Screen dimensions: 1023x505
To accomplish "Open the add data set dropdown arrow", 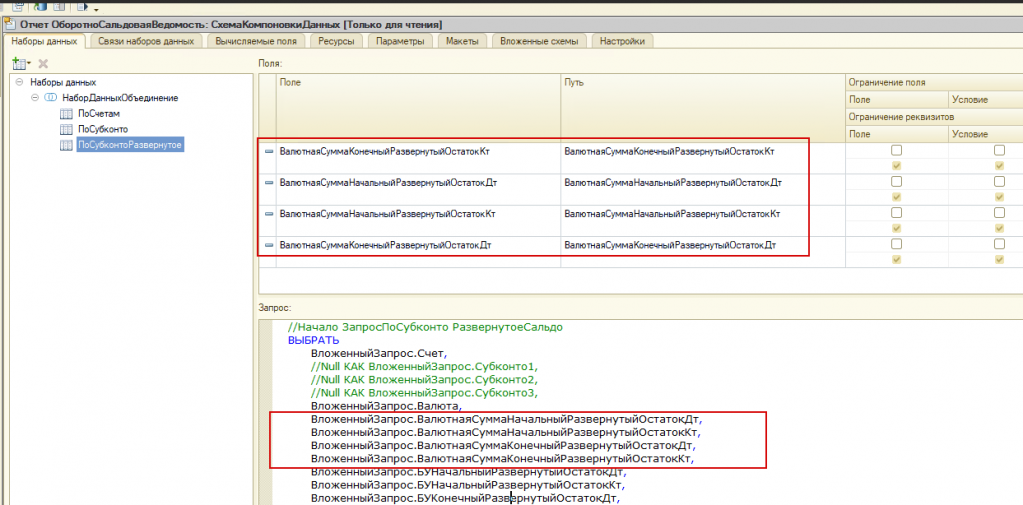I will (x=28, y=64).
